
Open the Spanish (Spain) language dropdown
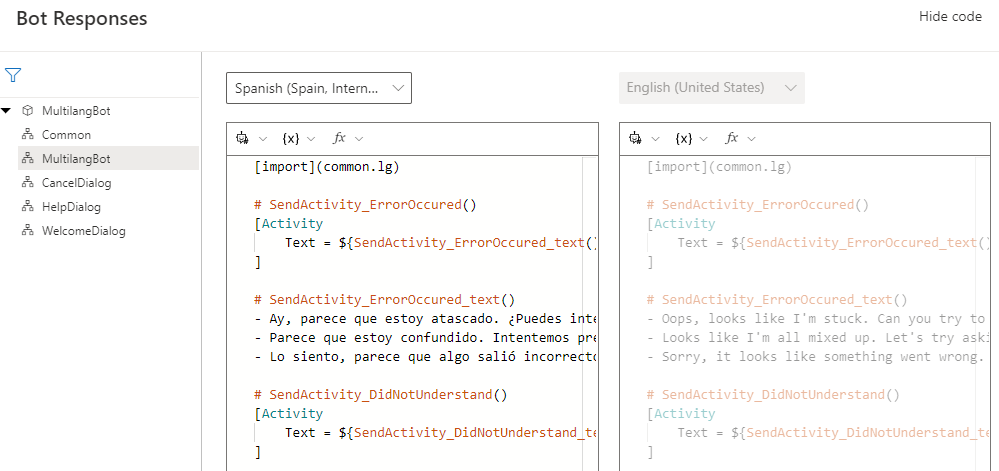[x=319, y=88]
